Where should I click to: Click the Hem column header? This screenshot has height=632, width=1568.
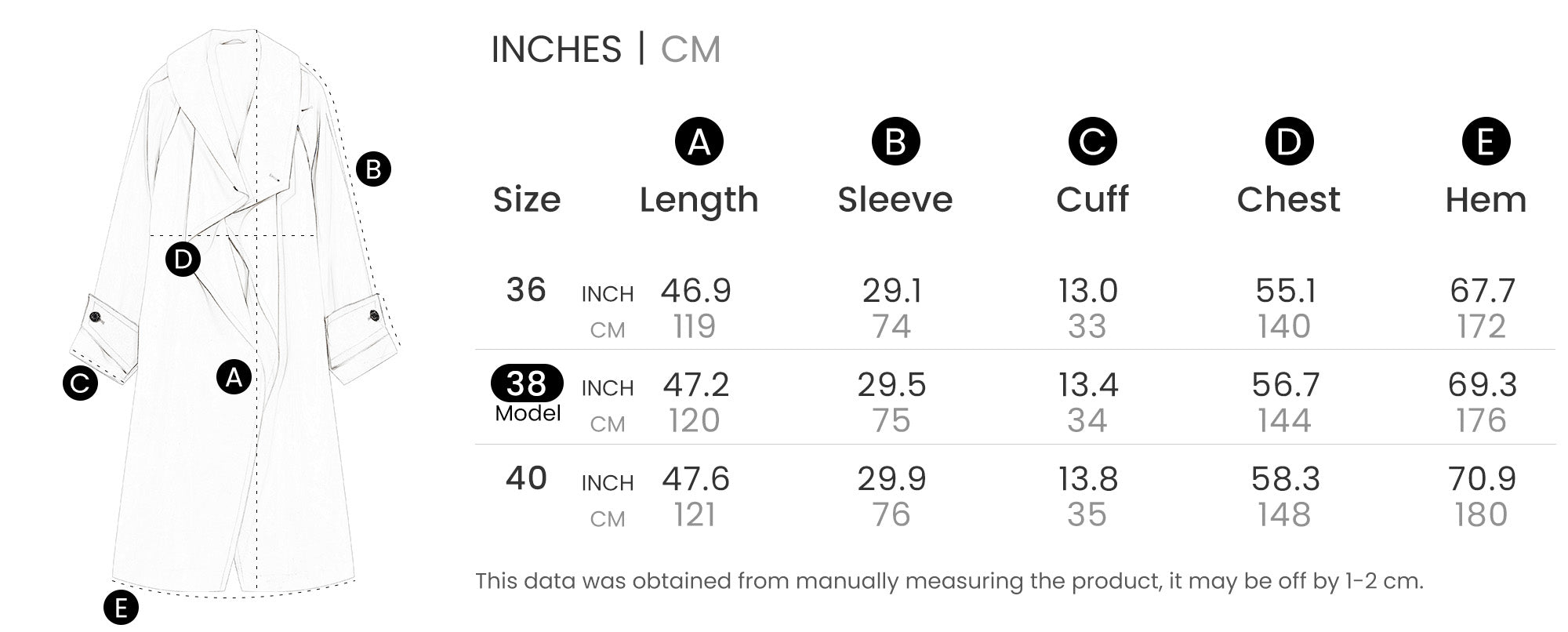pyautogui.click(x=1486, y=199)
